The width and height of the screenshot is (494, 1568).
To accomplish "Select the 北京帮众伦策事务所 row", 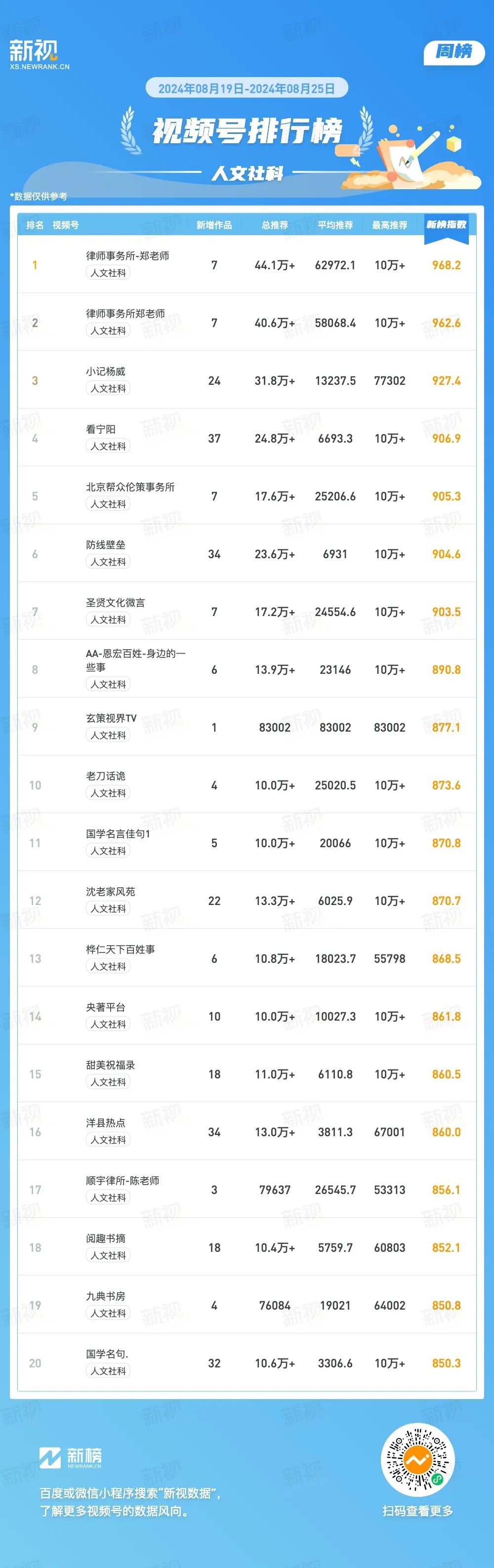I will pos(247,495).
